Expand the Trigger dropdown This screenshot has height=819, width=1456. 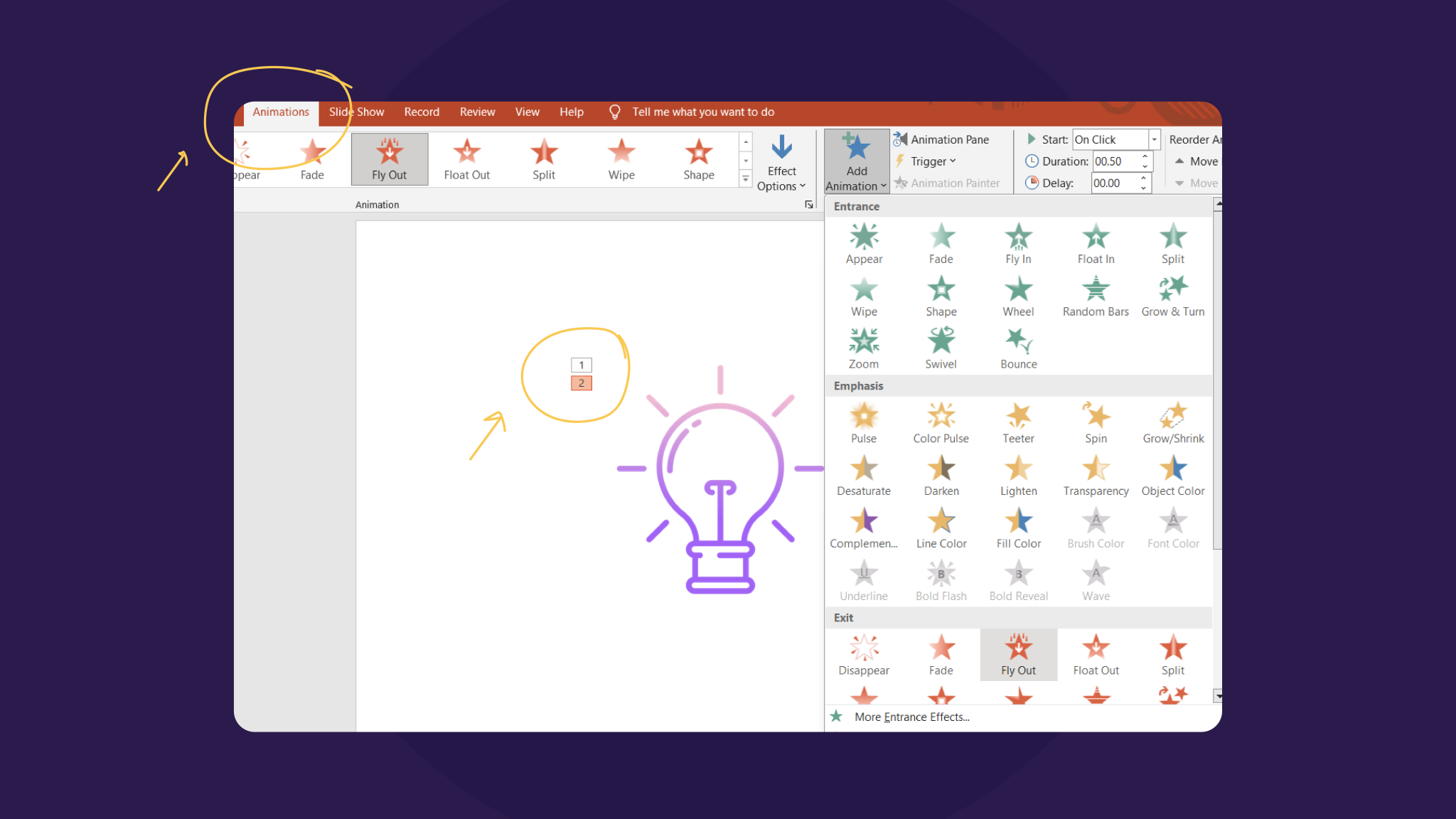[x=926, y=161]
